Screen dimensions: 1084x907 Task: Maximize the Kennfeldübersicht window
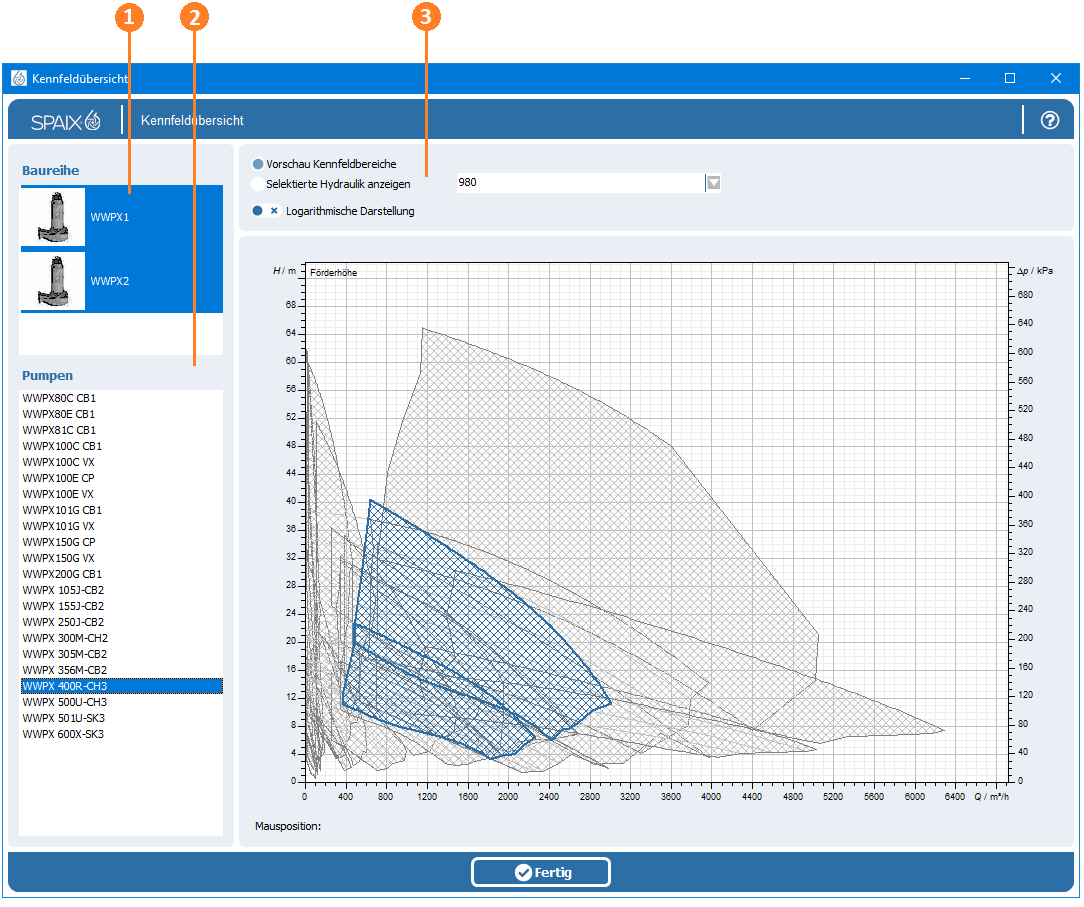coord(1010,78)
